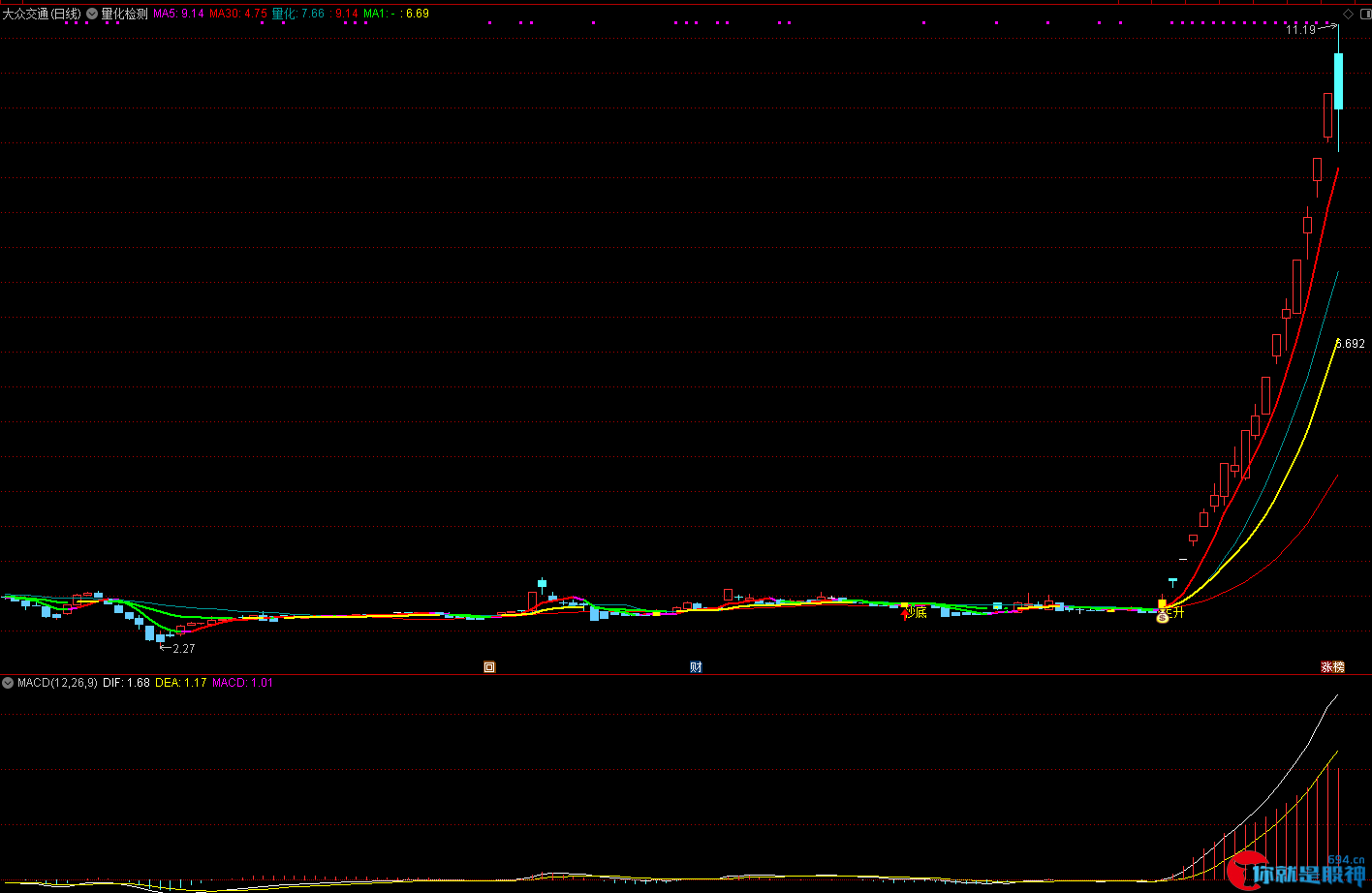Click the 量化: 7.66 value
1372x893 pixels.
coord(298,14)
